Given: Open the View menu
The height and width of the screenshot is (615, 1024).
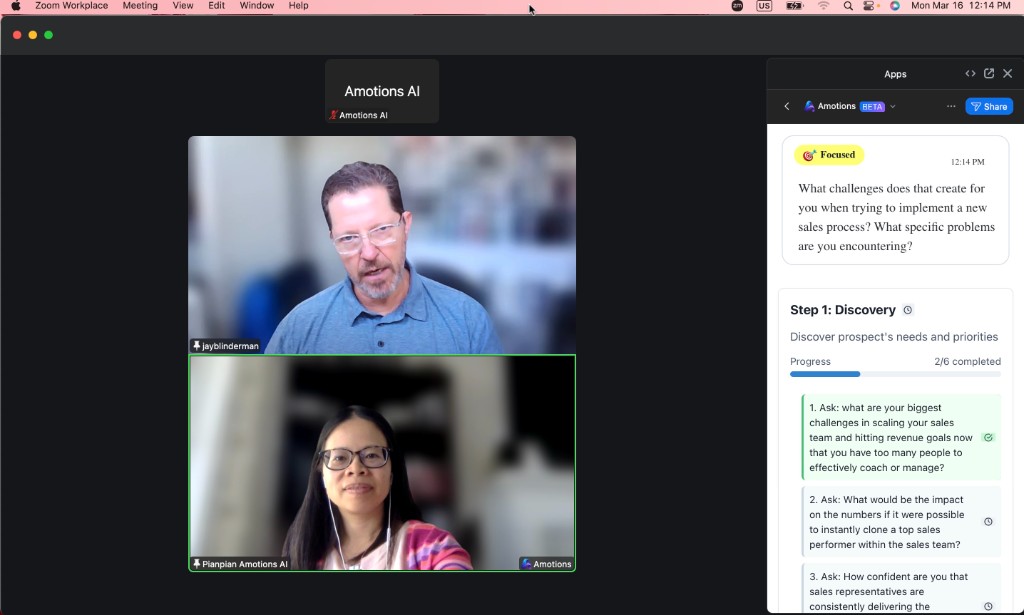Looking at the screenshot, I should pyautogui.click(x=183, y=5).
